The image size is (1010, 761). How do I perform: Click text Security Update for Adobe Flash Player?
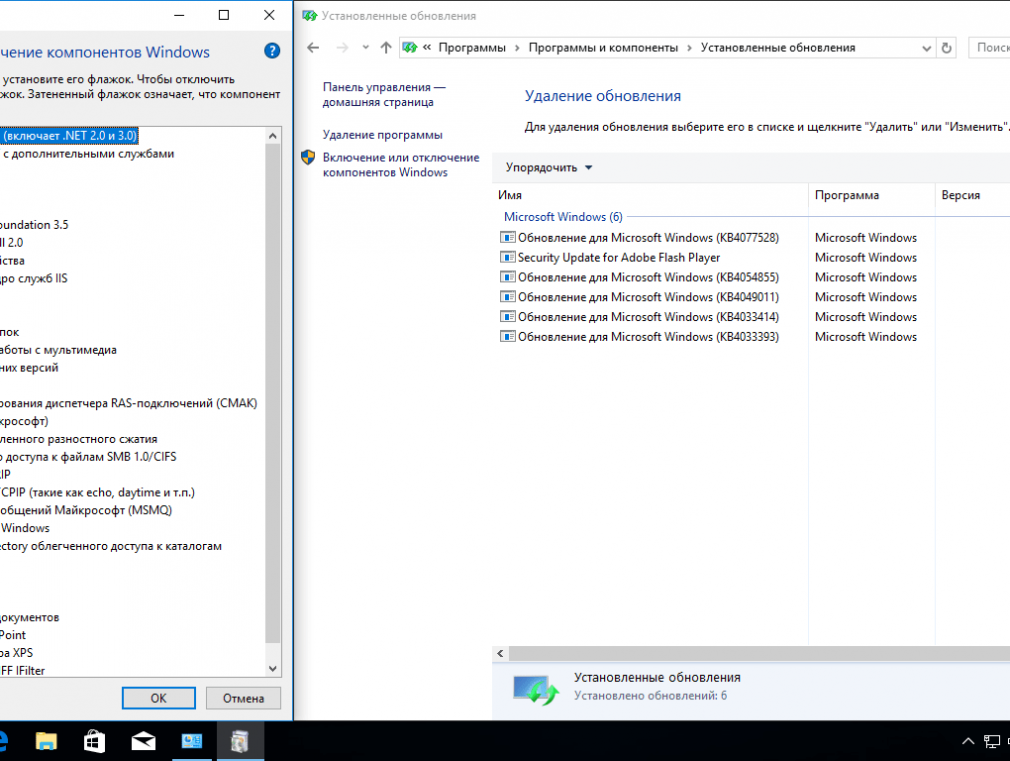pos(619,258)
